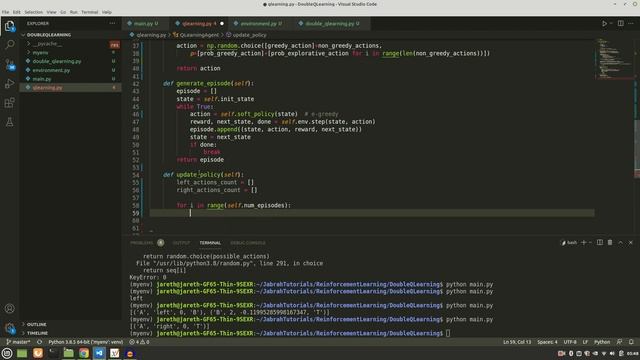Image resolution: width=640 pixels, height=360 pixels.
Task: Open the file manager in the taskbar
Action: [x=68, y=353]
